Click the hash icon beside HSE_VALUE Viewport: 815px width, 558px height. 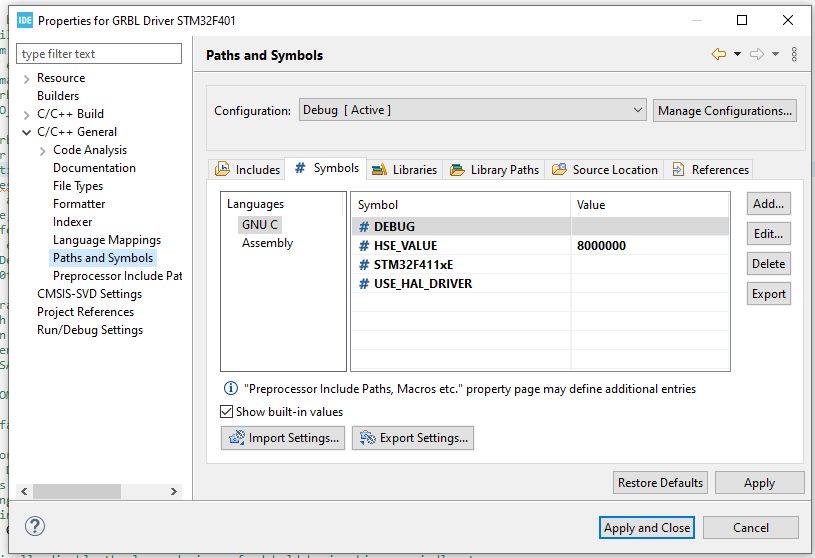coord(364,246)
